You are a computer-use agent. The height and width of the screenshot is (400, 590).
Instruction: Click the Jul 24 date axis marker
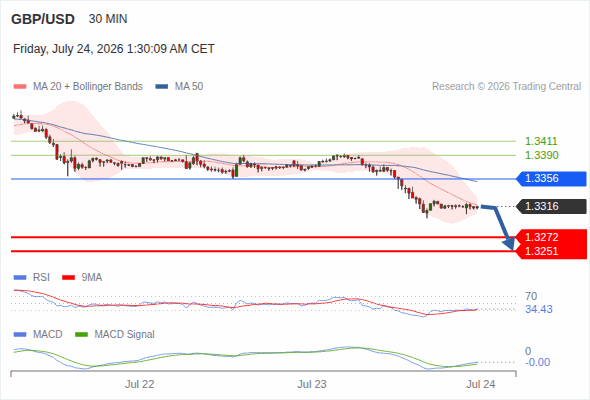pyautogui.click(x=481, y=384)
